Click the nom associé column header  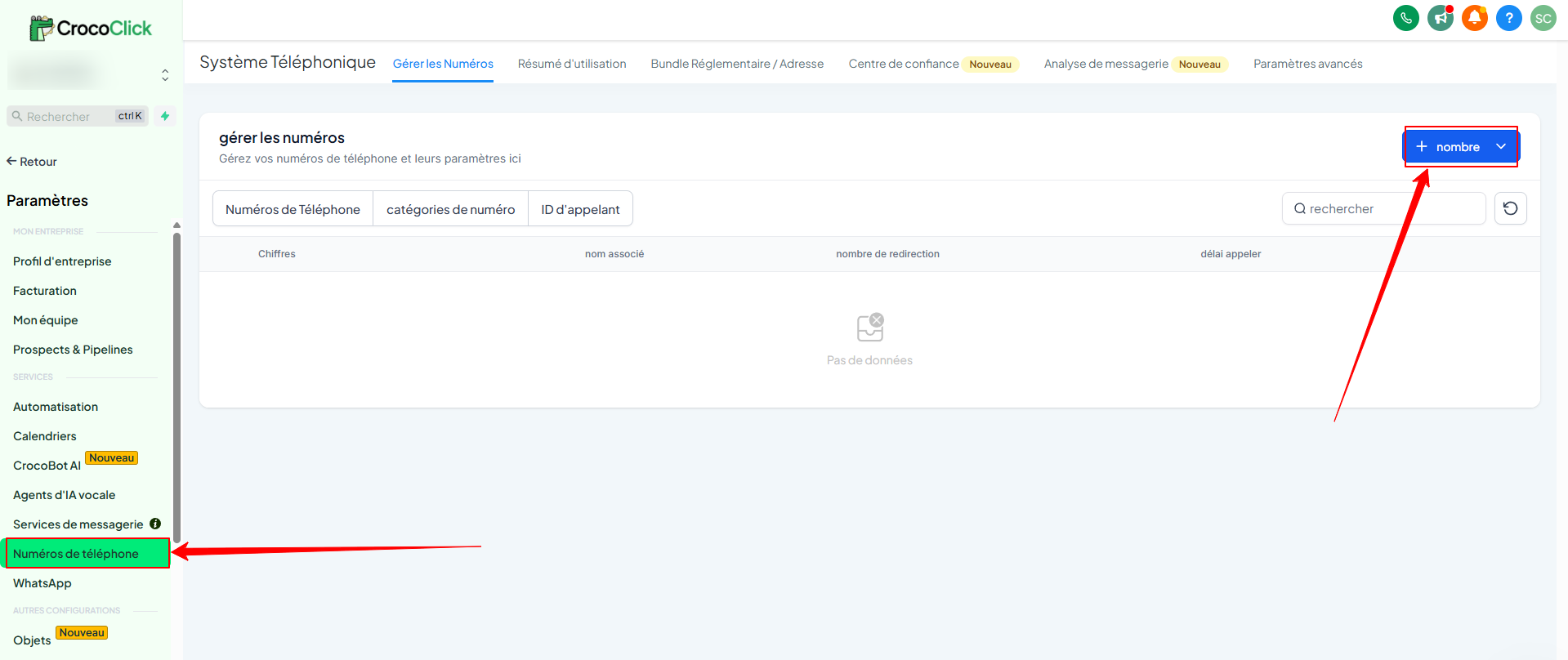(x=614, y=254)
